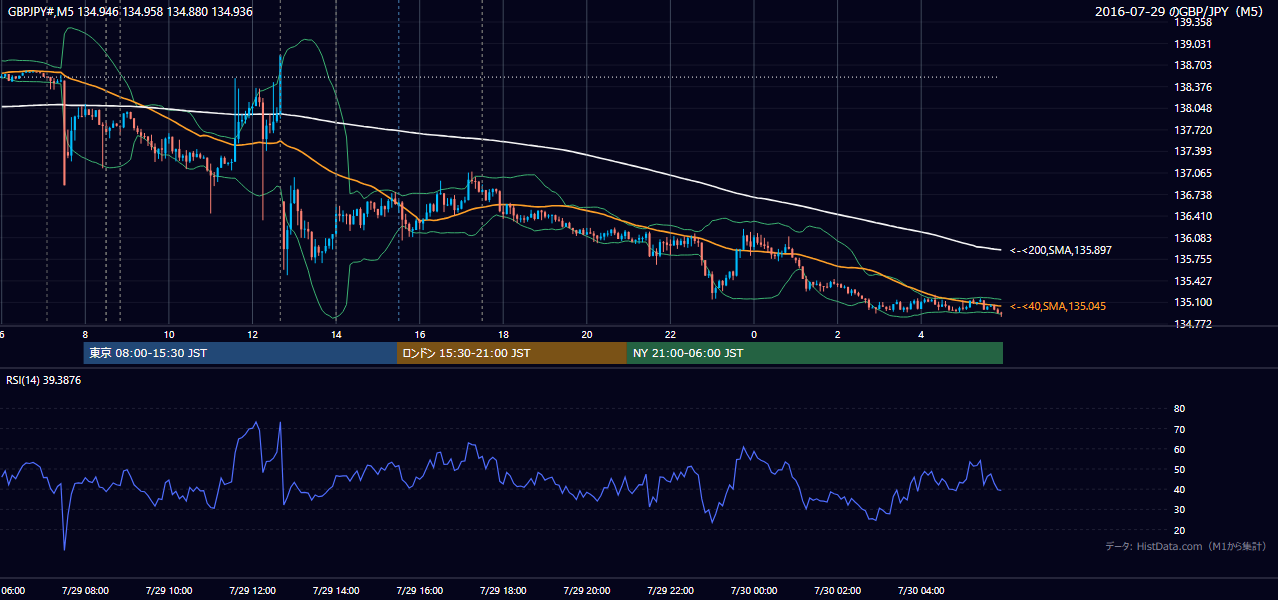Click the 40 SMA label reading 135.045
1278x600 pixels.
tap(1059, 306)
